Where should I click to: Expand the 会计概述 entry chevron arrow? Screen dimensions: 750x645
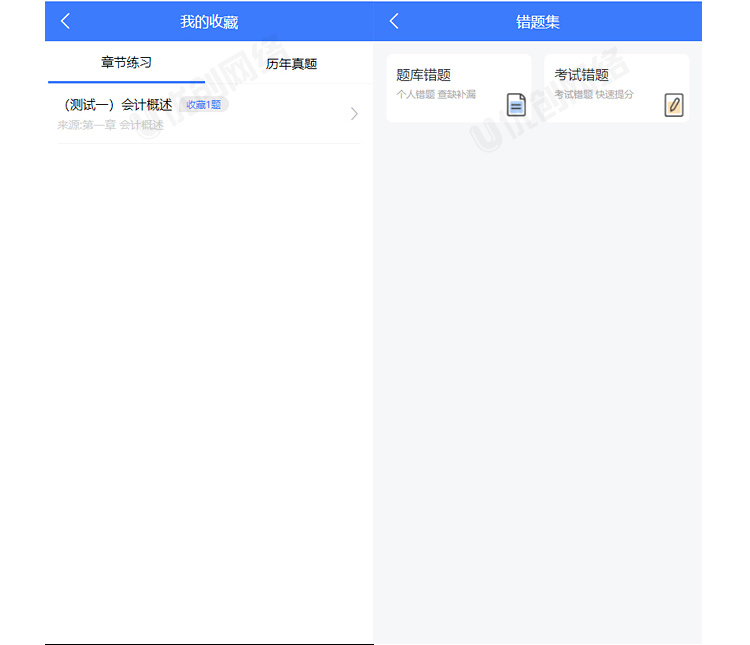coord(354,114)
